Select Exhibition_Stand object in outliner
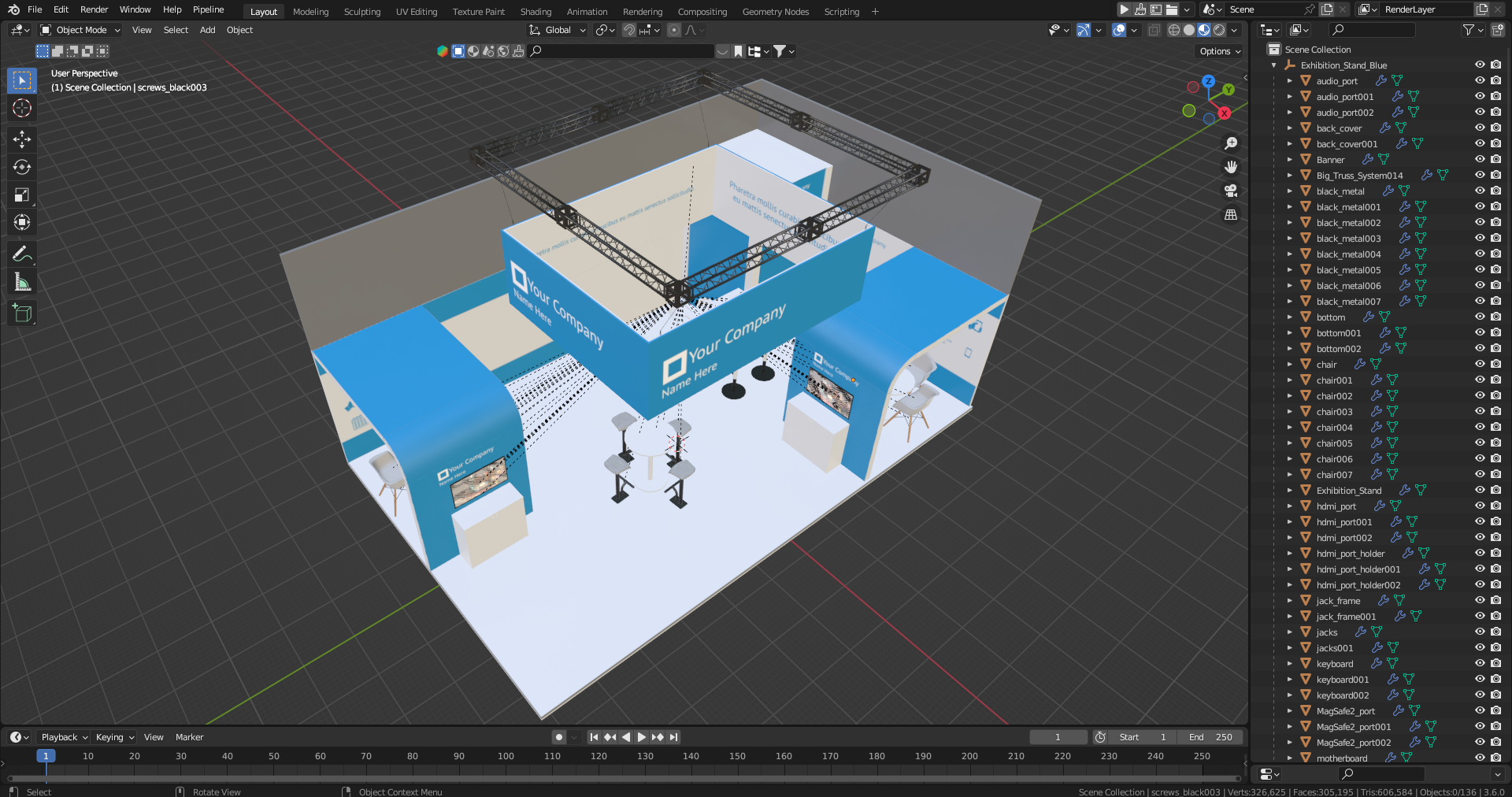The height and width of the screenshot is (797, 1512). pos(1348,491)
